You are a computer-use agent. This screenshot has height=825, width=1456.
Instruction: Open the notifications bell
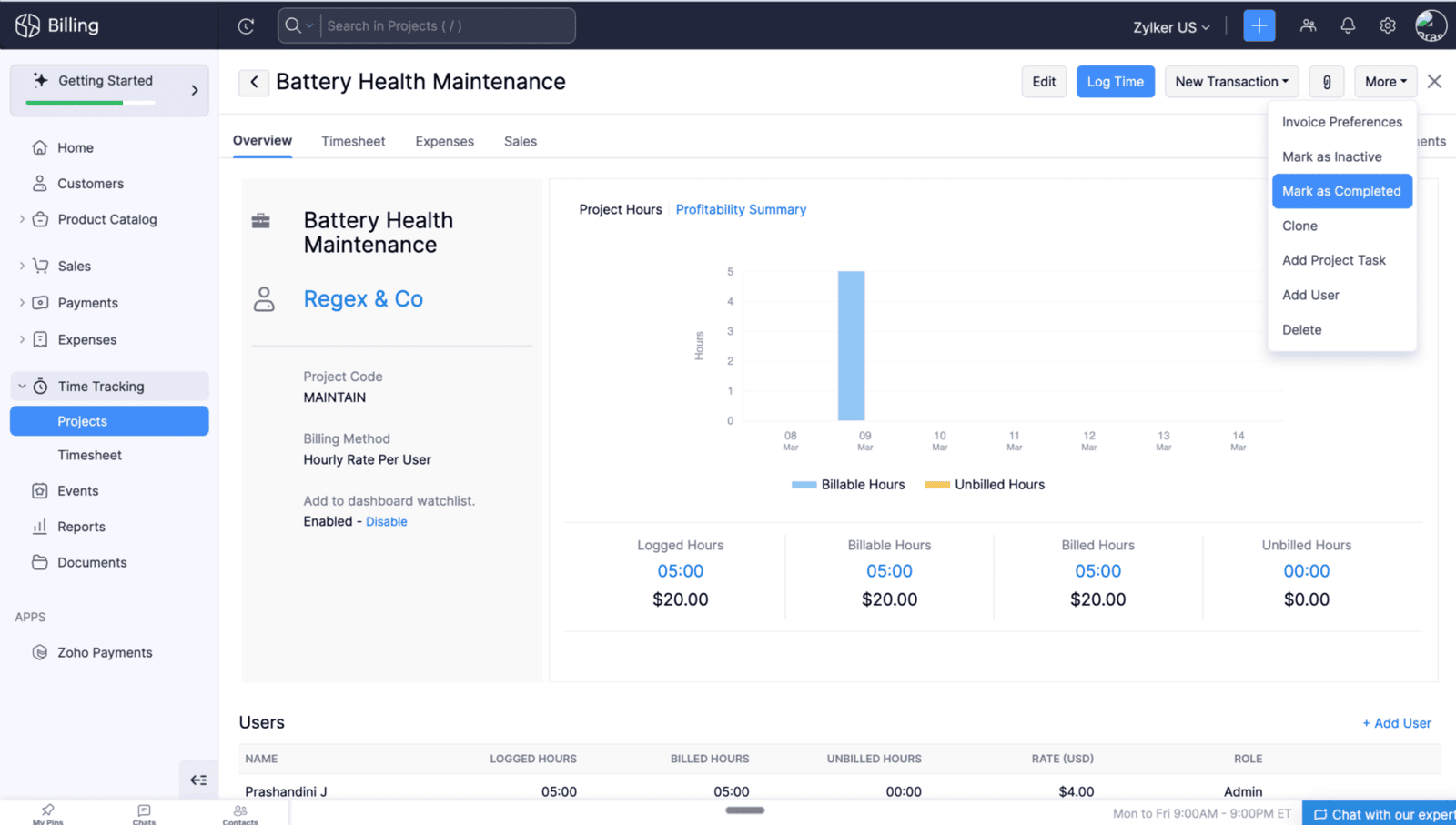click(x=1348, y=26)
